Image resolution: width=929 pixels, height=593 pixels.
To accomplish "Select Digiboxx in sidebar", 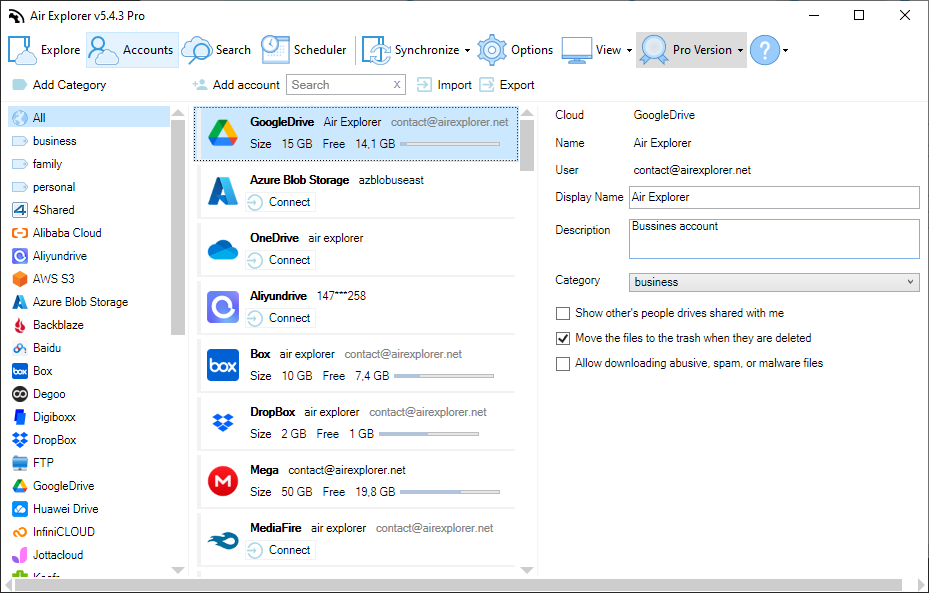I will (89, 417).
